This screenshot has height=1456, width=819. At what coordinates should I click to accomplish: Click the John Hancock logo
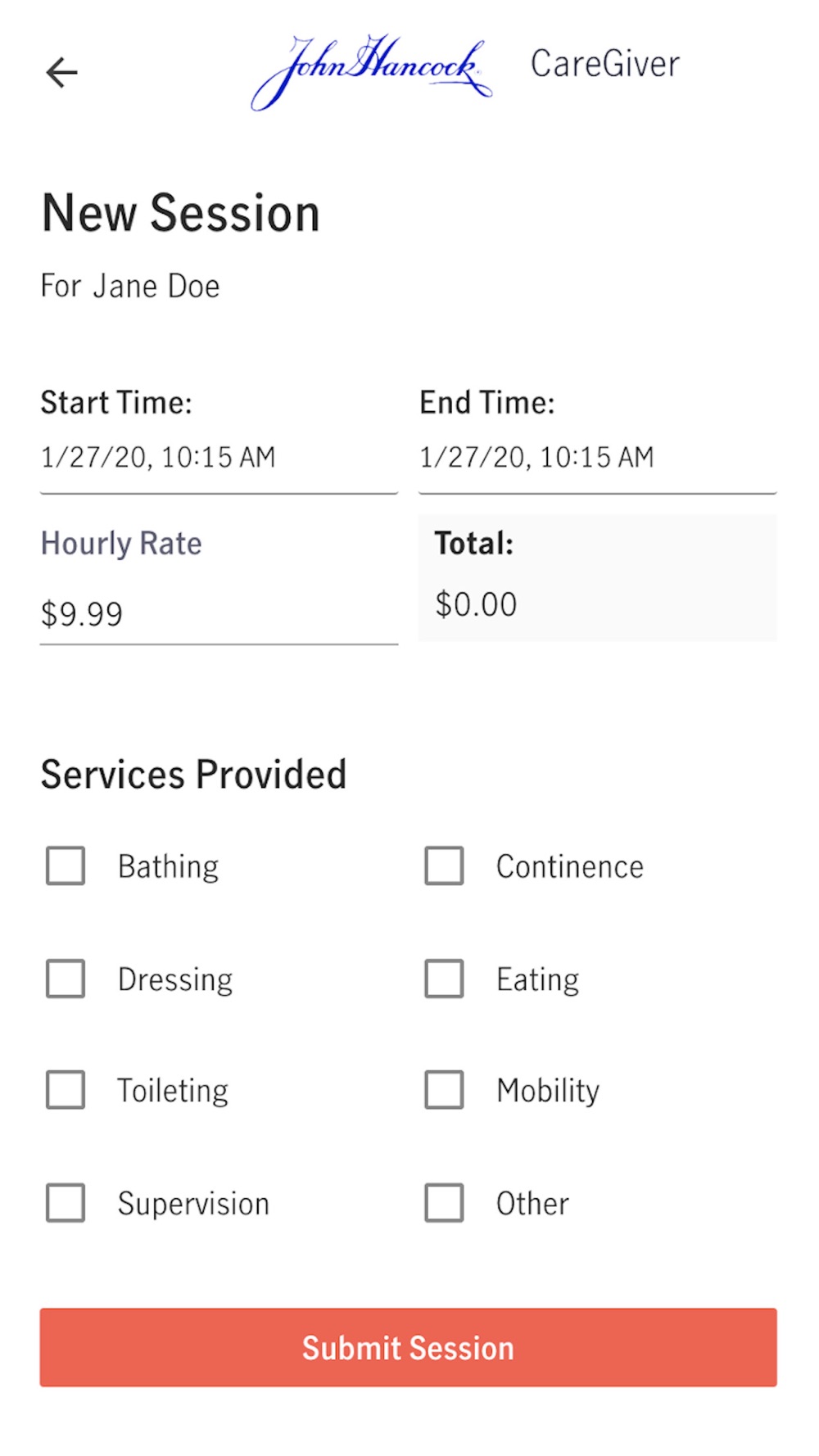(371, 70)
